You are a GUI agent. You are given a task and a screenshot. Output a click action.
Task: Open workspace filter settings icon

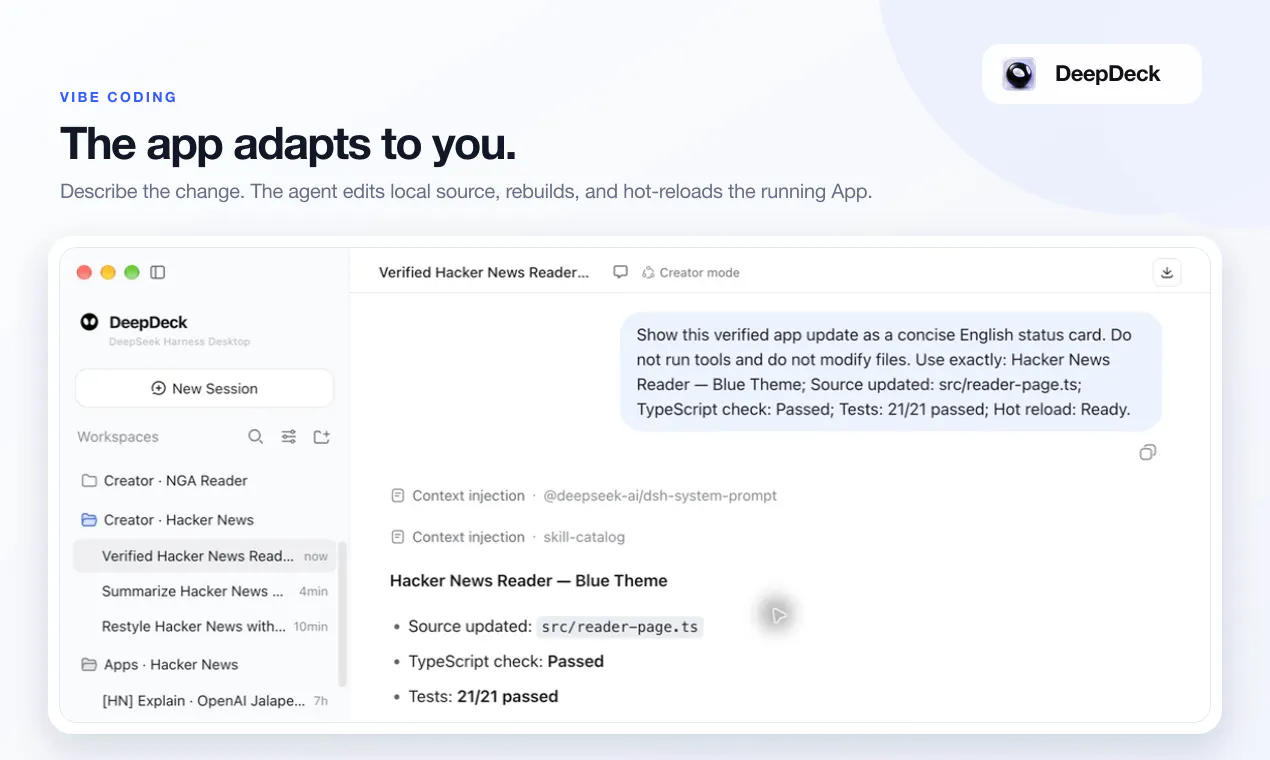(x=289, y=437)
